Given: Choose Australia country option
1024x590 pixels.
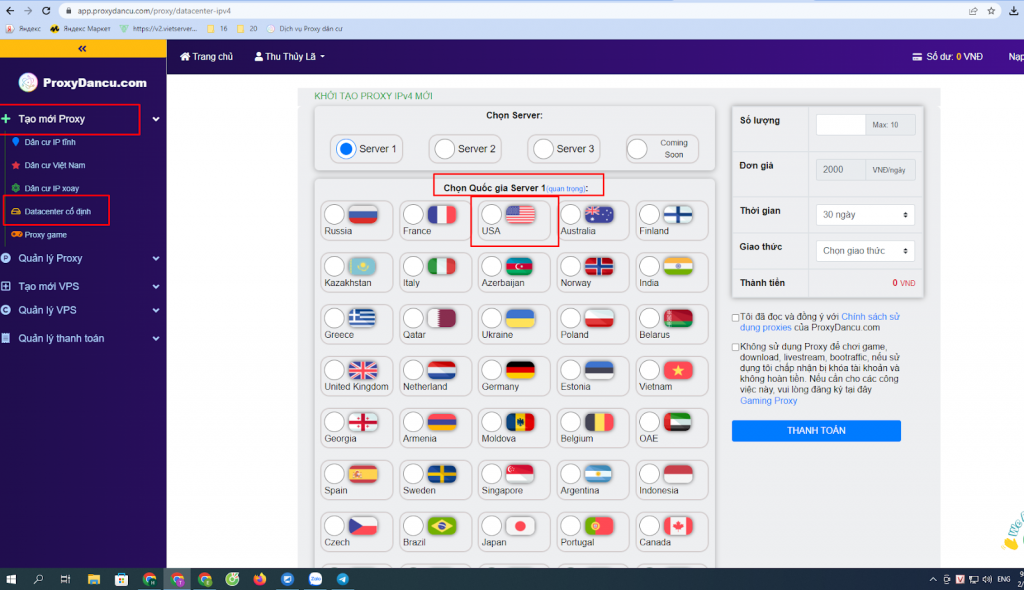Looking at the screenshot, I should click(x=592, y=220).
